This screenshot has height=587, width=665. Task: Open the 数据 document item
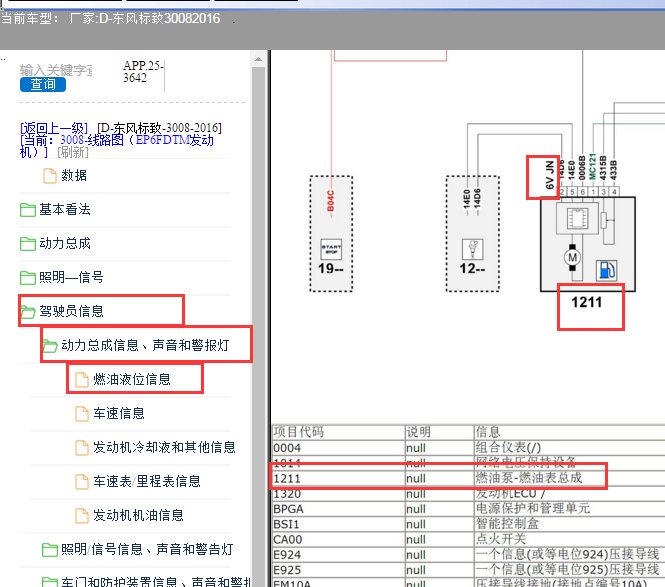(x=74, y=175)
